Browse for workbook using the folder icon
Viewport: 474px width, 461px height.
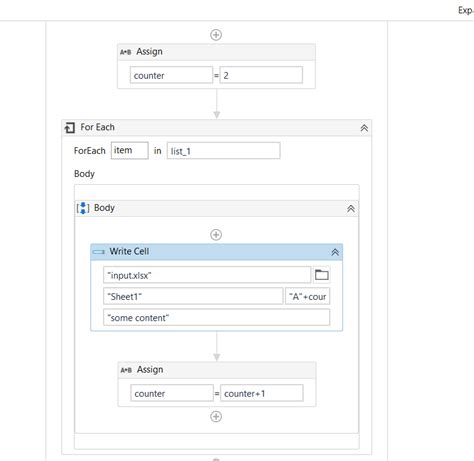click(x=322, y=275)
